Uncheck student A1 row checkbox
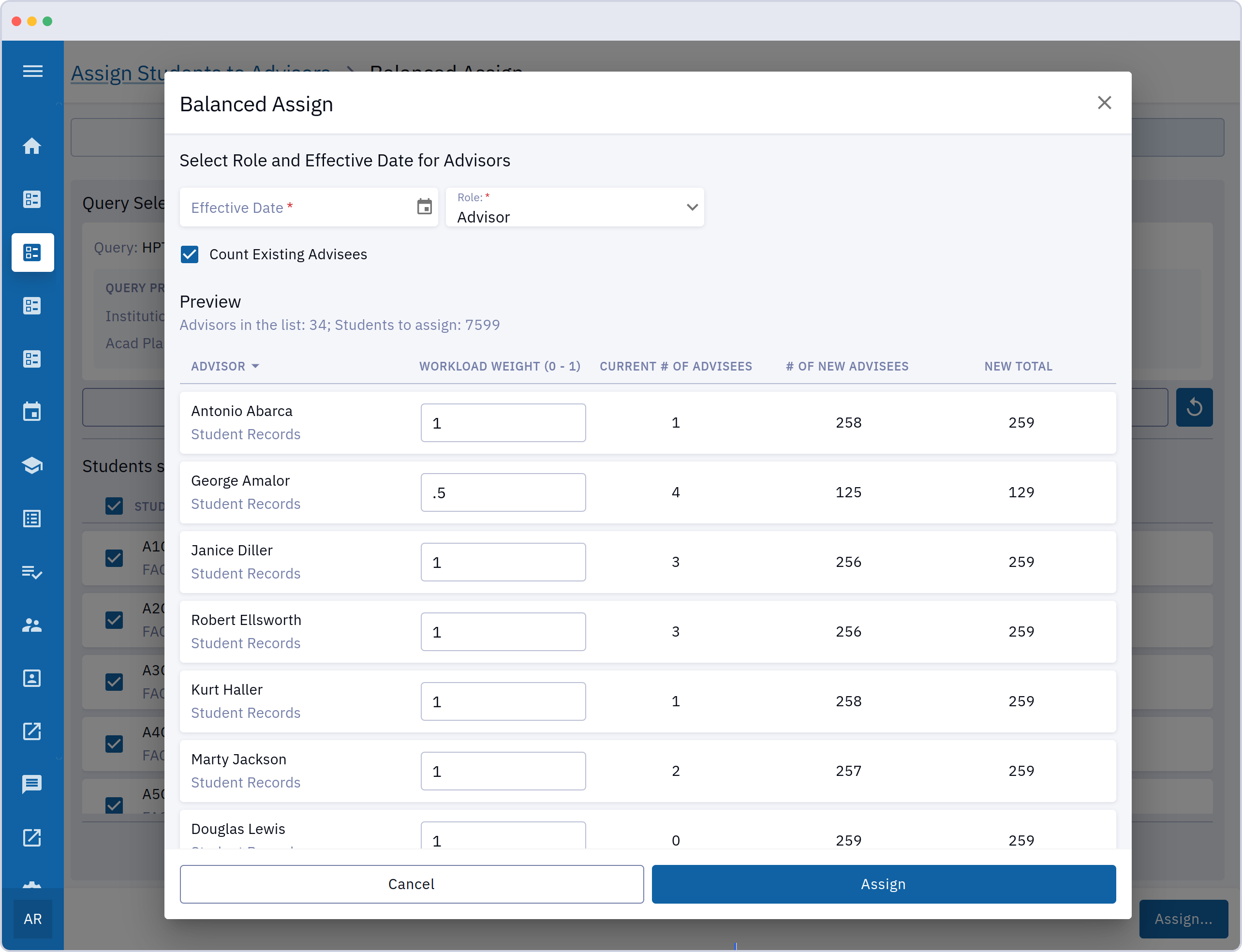Viewport: 1242px width, 952px height. 115,558
